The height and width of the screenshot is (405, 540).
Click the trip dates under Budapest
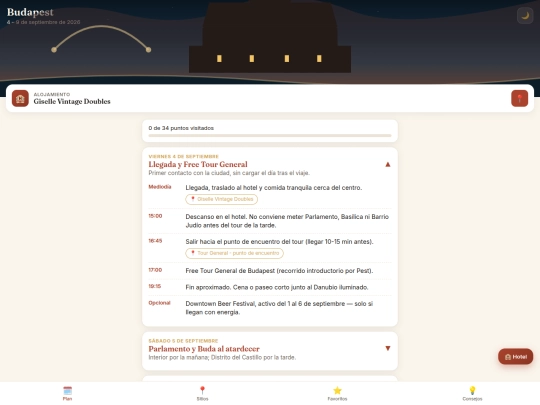pos(43,22)
